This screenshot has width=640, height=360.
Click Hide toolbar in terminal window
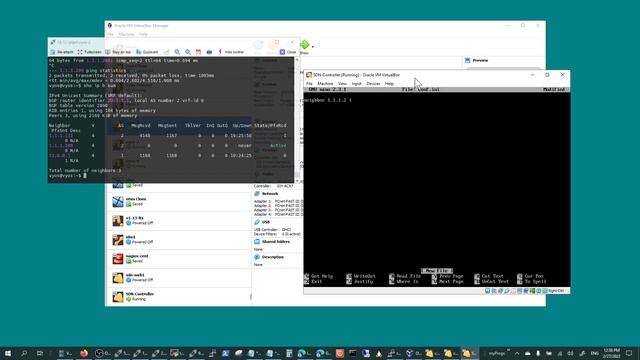[231, 52]
